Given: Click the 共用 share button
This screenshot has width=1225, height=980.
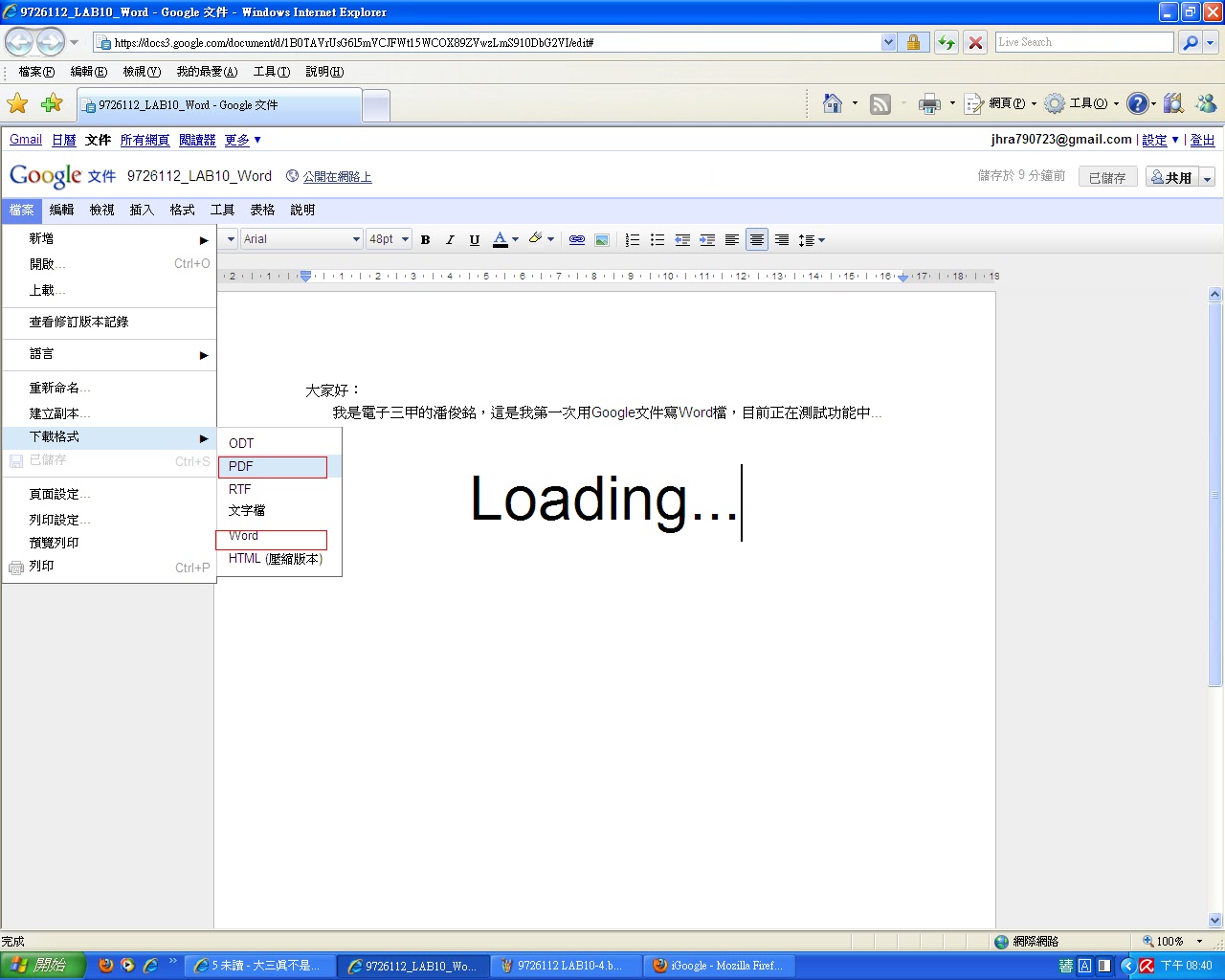Looking at the screenshot, I should pyautogui.click(x=1172, y=177).
